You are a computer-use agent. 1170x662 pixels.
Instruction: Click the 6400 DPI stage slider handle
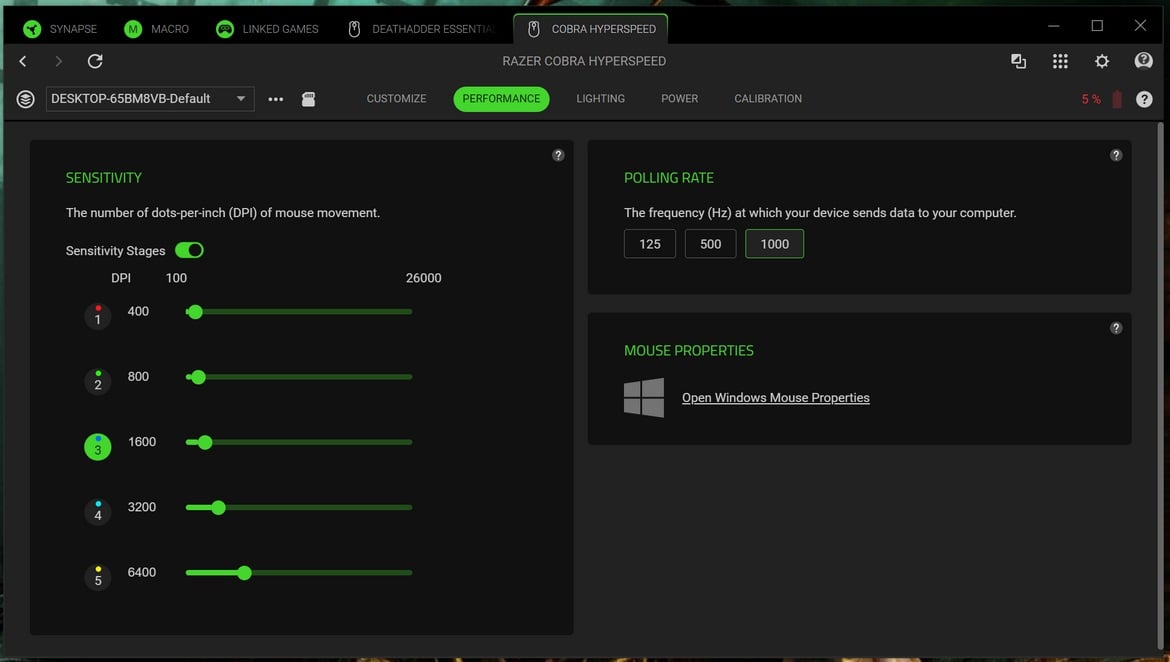[244, 573]
